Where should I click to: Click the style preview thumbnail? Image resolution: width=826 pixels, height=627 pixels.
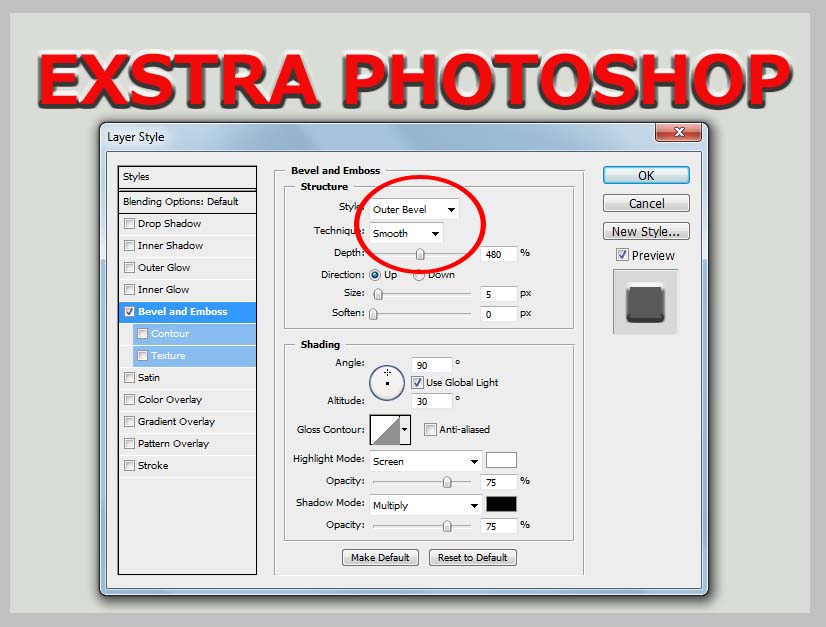(645, 302)
